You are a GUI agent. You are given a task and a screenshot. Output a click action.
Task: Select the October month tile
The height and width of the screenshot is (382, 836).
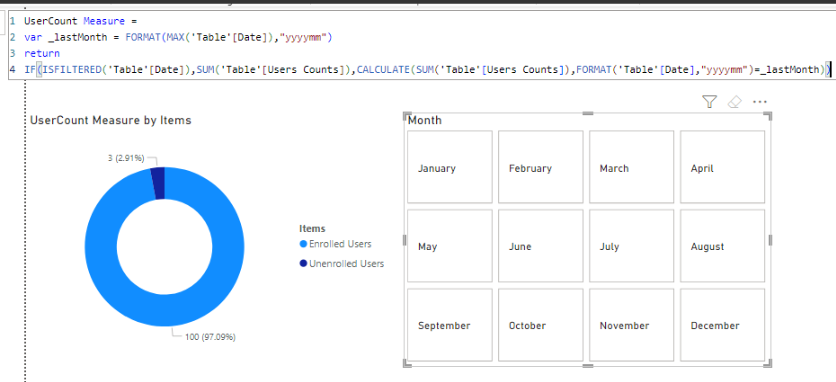pyautogui.click(x=541, y=324)
